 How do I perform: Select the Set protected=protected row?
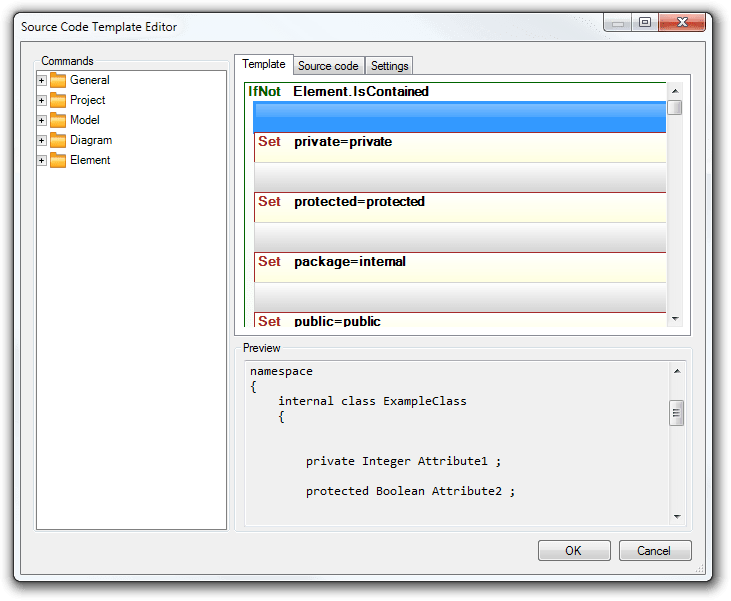coord(460,207)
